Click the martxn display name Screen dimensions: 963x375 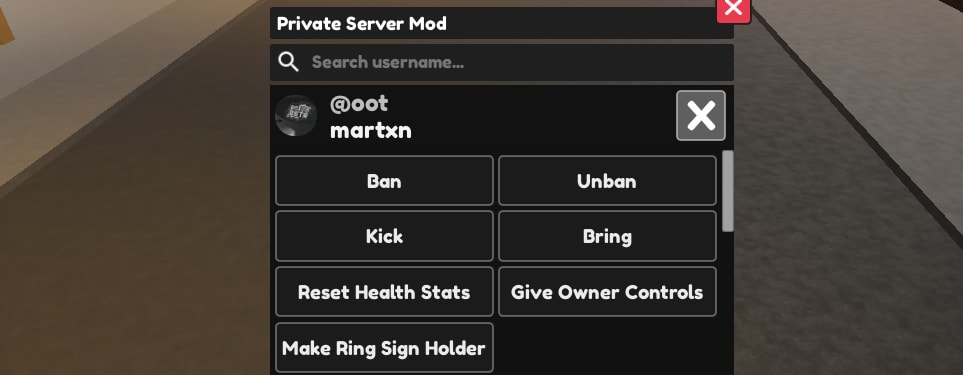click(x=371, y=131)
